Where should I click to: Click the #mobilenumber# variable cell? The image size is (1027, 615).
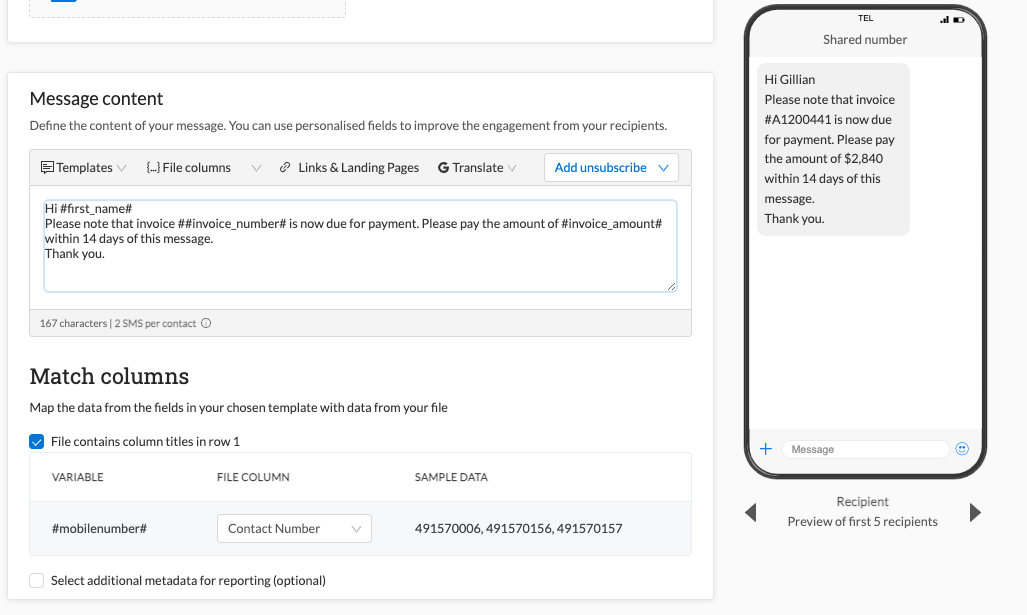point(100,529)
